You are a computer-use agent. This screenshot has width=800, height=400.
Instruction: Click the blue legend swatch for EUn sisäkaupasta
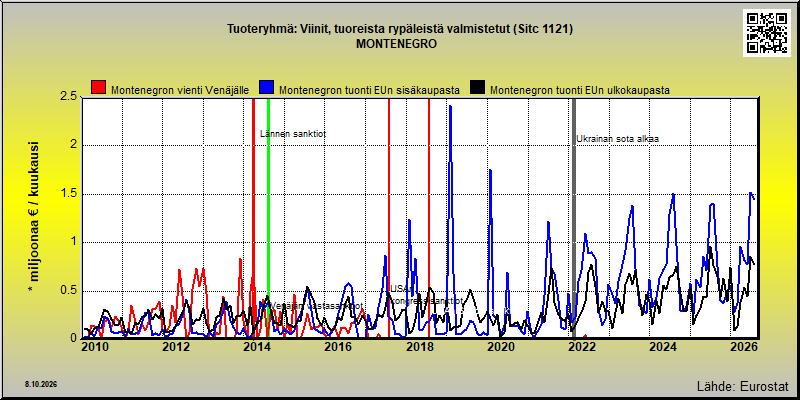click(266, 87)
